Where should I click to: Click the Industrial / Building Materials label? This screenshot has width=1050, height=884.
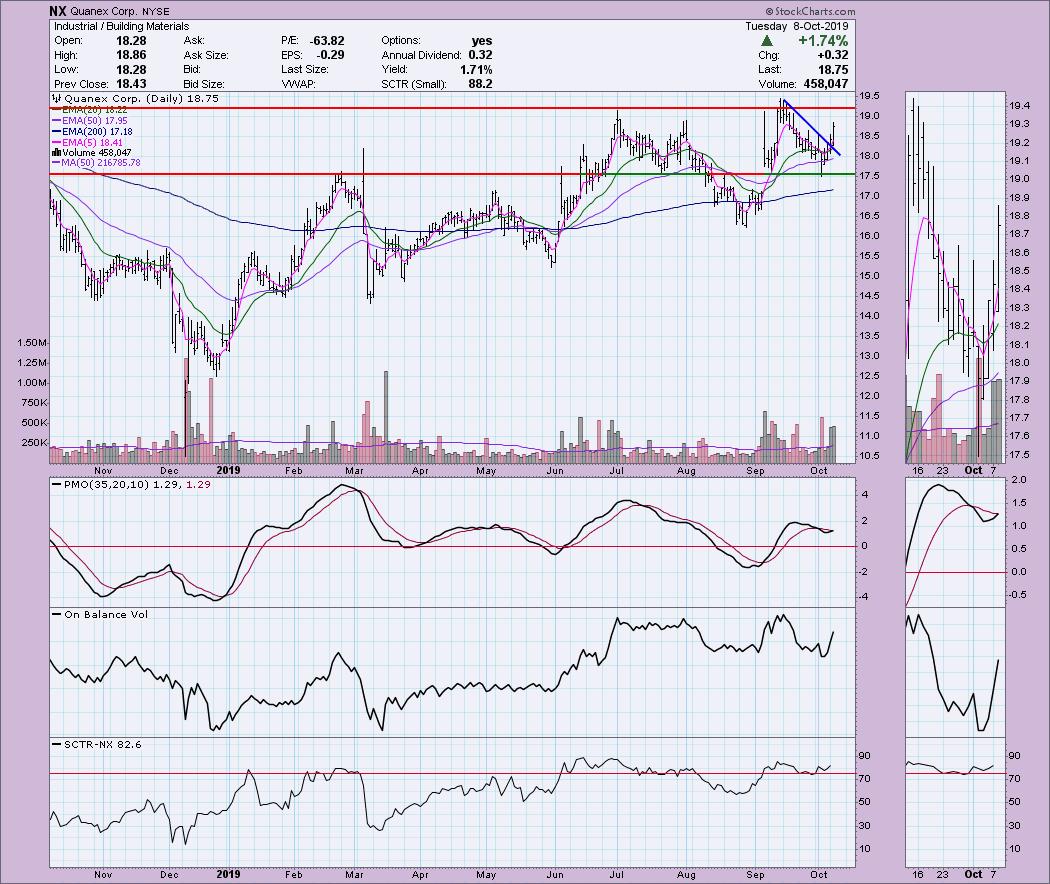[x=122, y=26]
